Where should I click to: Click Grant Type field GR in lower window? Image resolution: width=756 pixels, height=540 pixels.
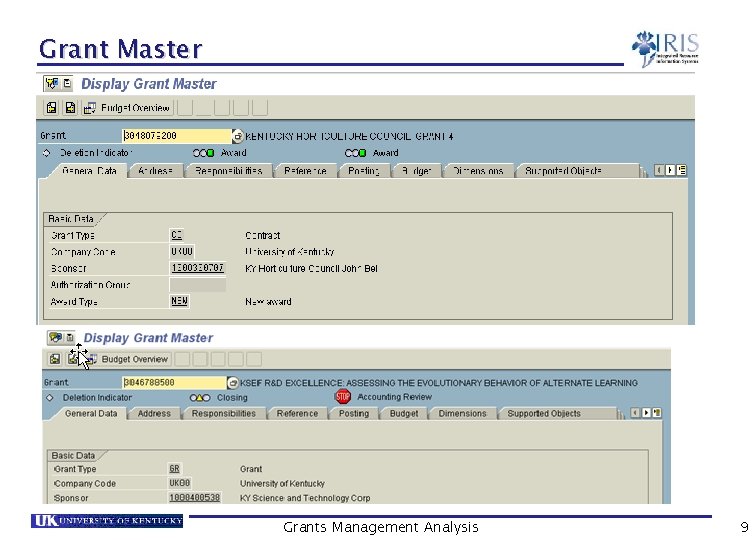click(x=175, y=469)
